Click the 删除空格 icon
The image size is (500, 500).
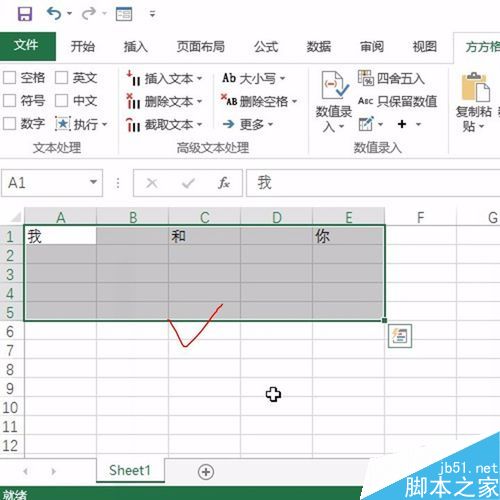pos(229,101)
